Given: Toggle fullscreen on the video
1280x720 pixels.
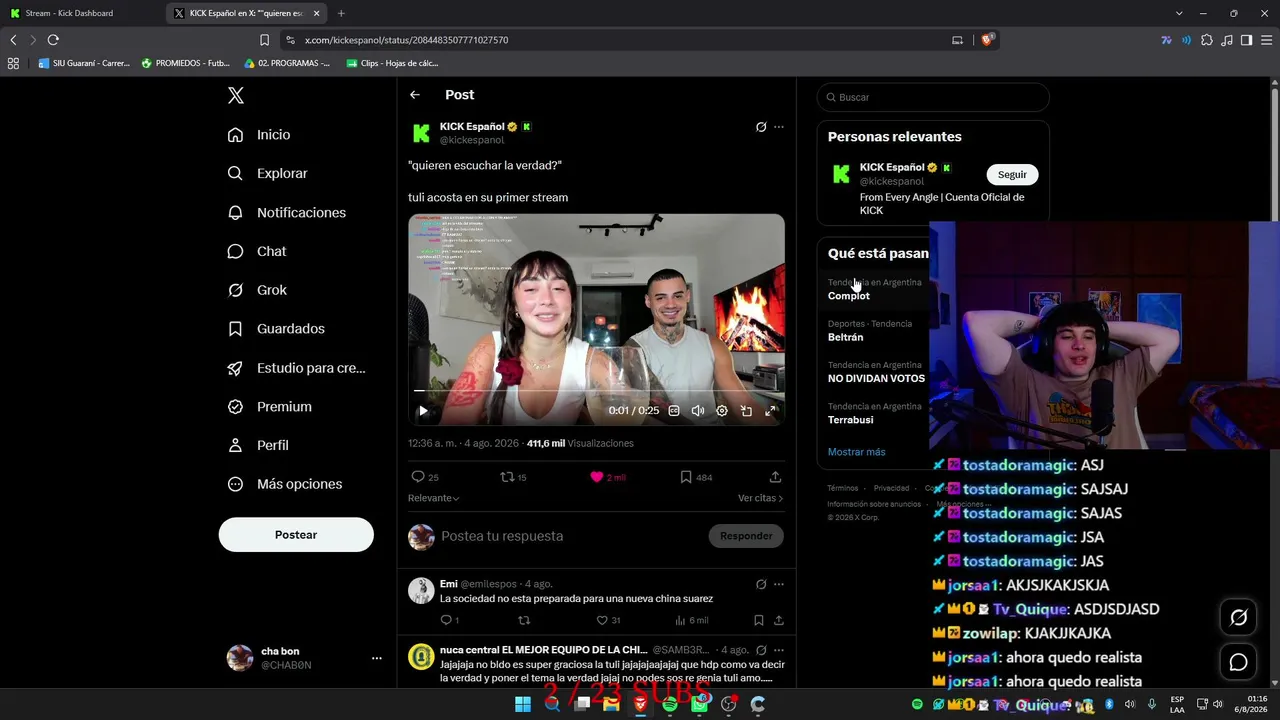Looking at the screenshot, I should [x=770, y=411].
